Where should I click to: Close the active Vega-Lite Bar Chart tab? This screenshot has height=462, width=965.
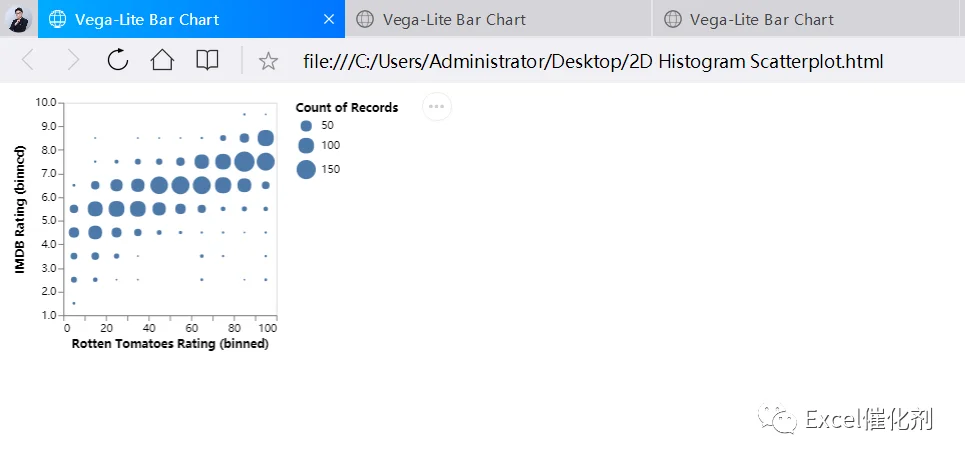point(329,20)
